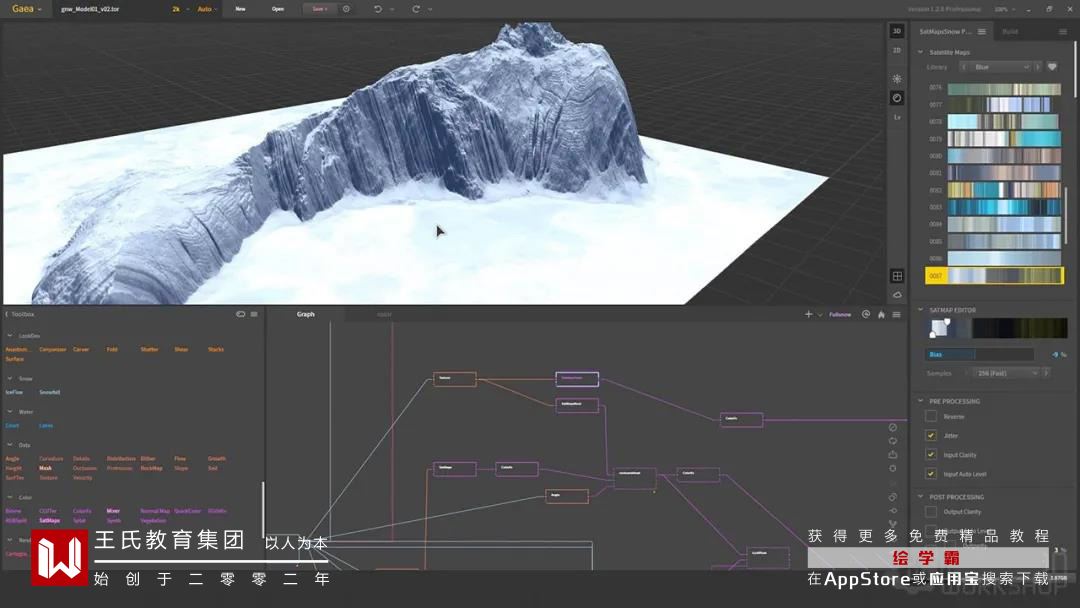Viewport: 1080px width, 608px height.
Task: Click the graph side link chain icon
Action: pyautogui.click(x=893, y=497)
